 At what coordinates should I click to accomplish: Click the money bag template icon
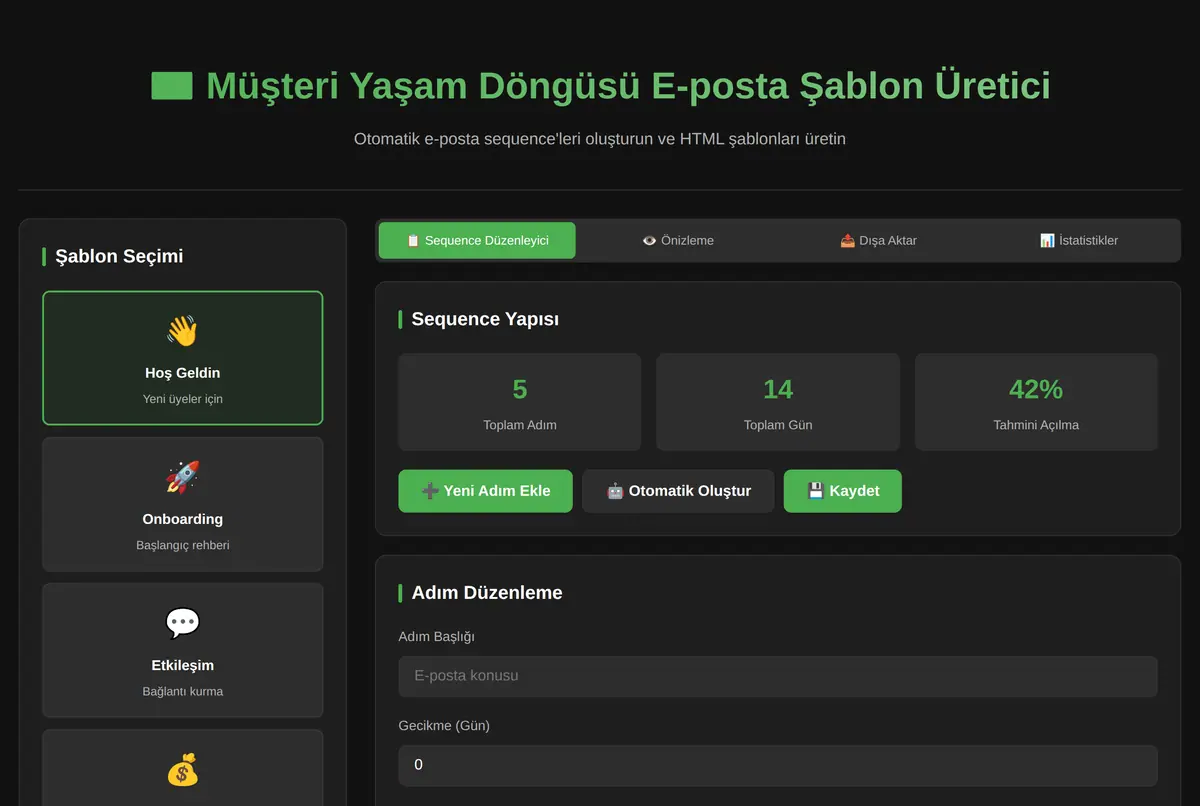(182, 769)
